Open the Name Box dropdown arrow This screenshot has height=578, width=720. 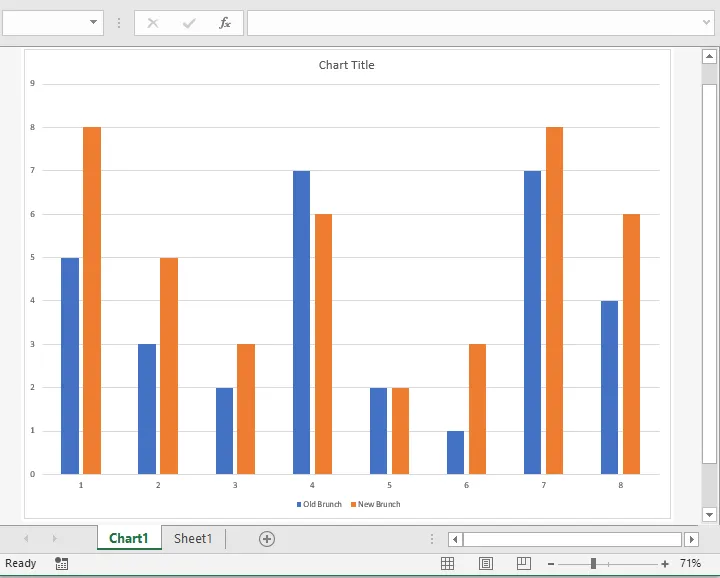pyautogui.click(x=93, y=22)
